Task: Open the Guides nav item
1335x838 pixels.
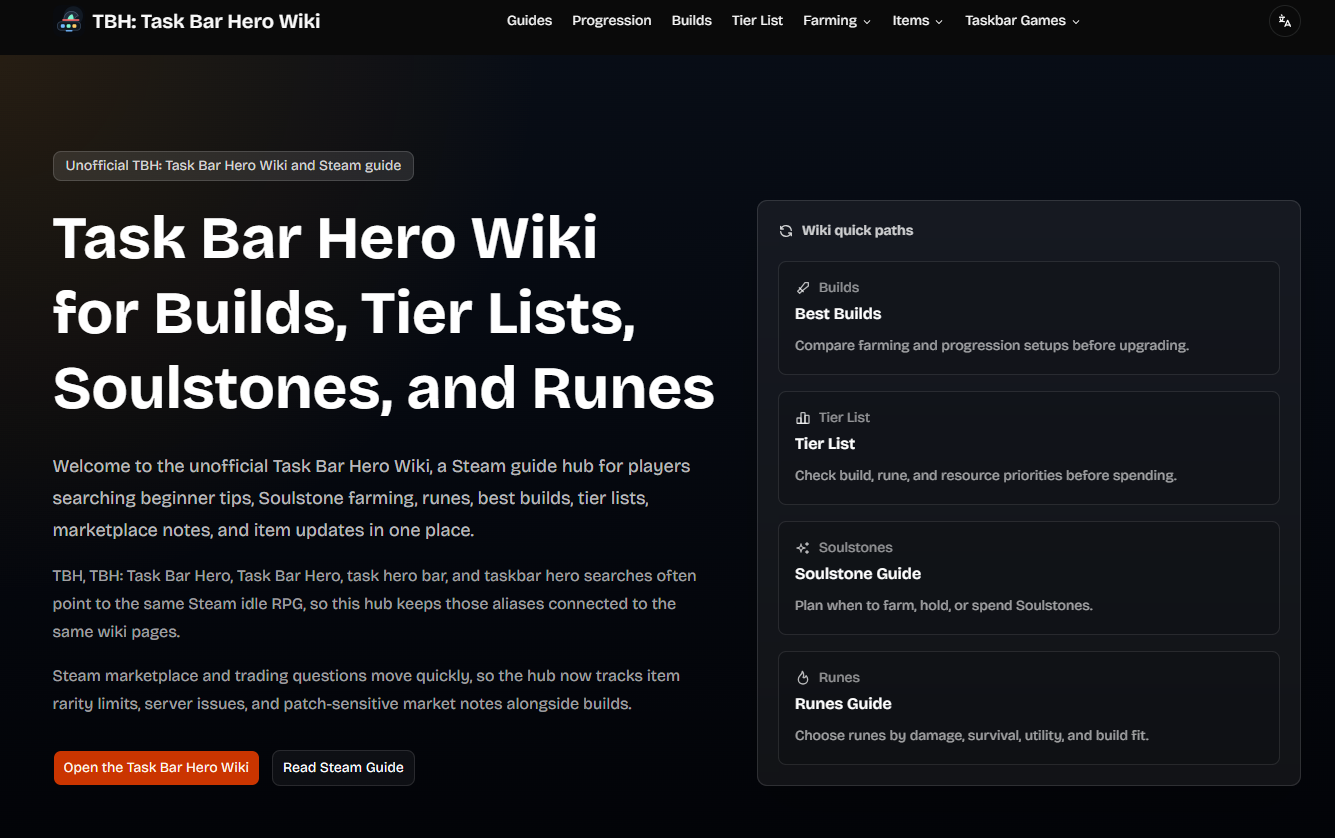Action: point(530,21)
